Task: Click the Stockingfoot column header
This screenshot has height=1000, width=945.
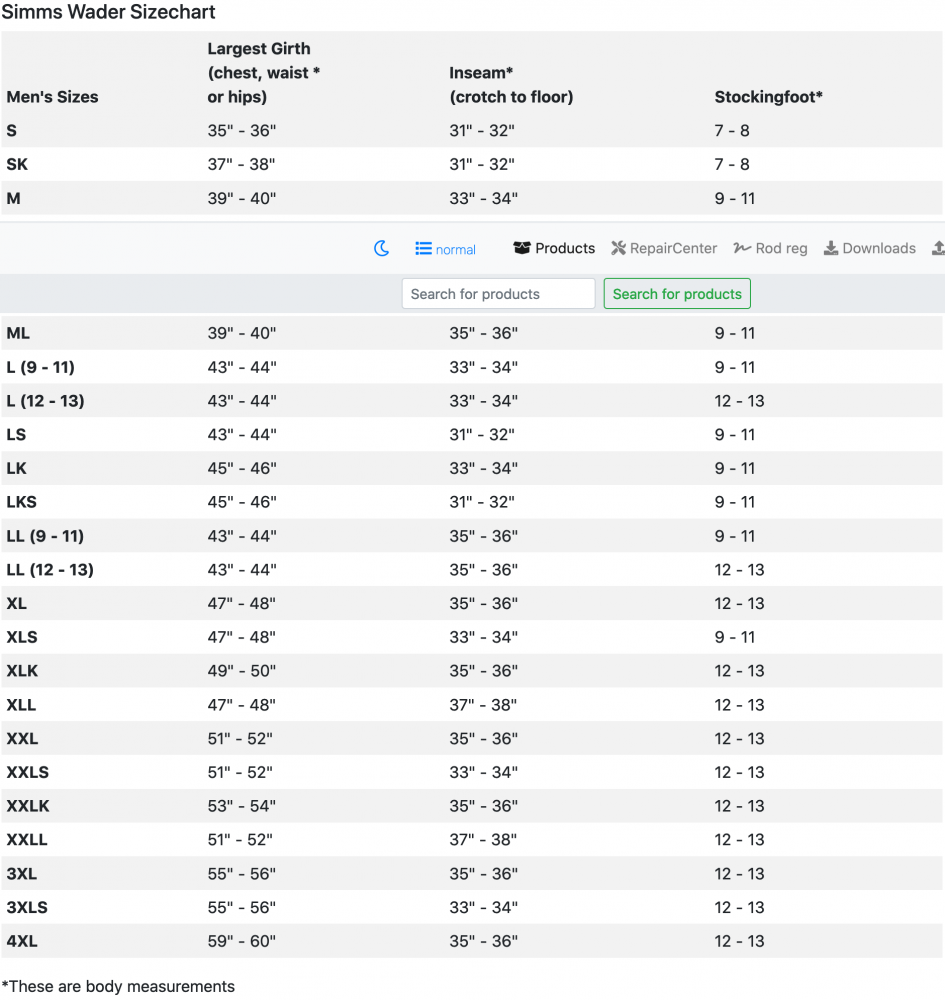Action: pos(768,97)
